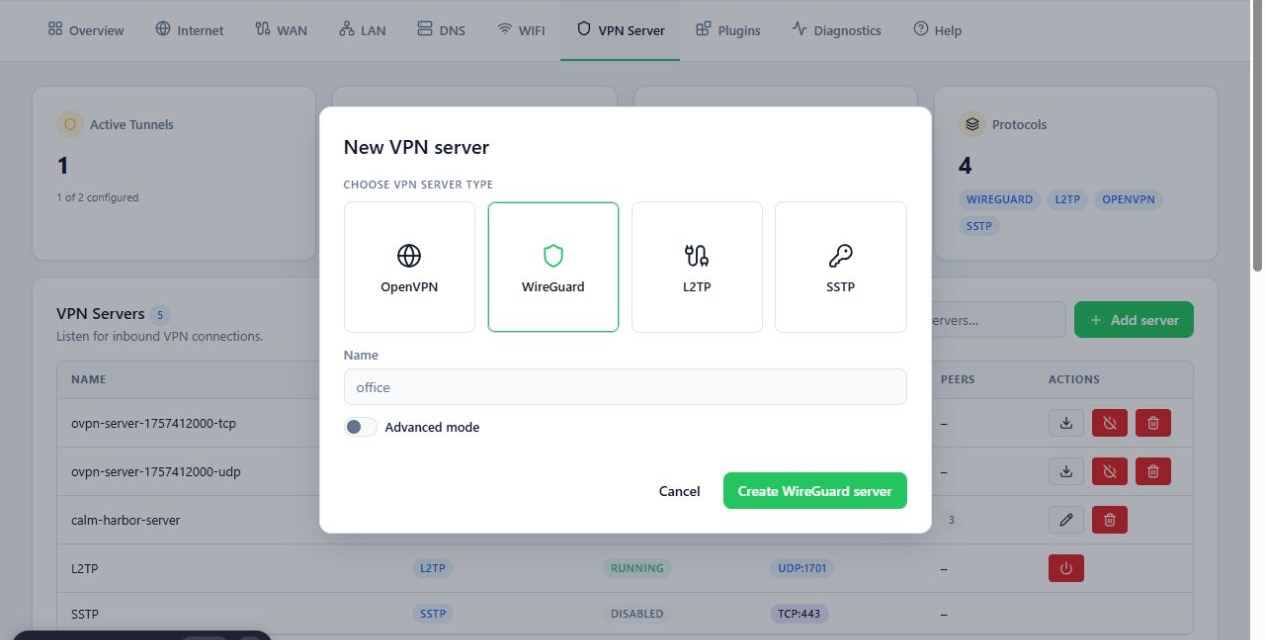Click the OPENVPN protocol badge
This screenshot has height=640, width=1265.
1128,199
